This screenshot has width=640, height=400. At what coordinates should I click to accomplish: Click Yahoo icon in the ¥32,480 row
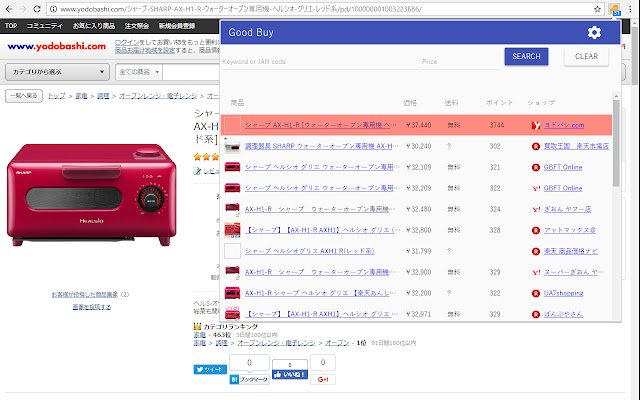536,209
